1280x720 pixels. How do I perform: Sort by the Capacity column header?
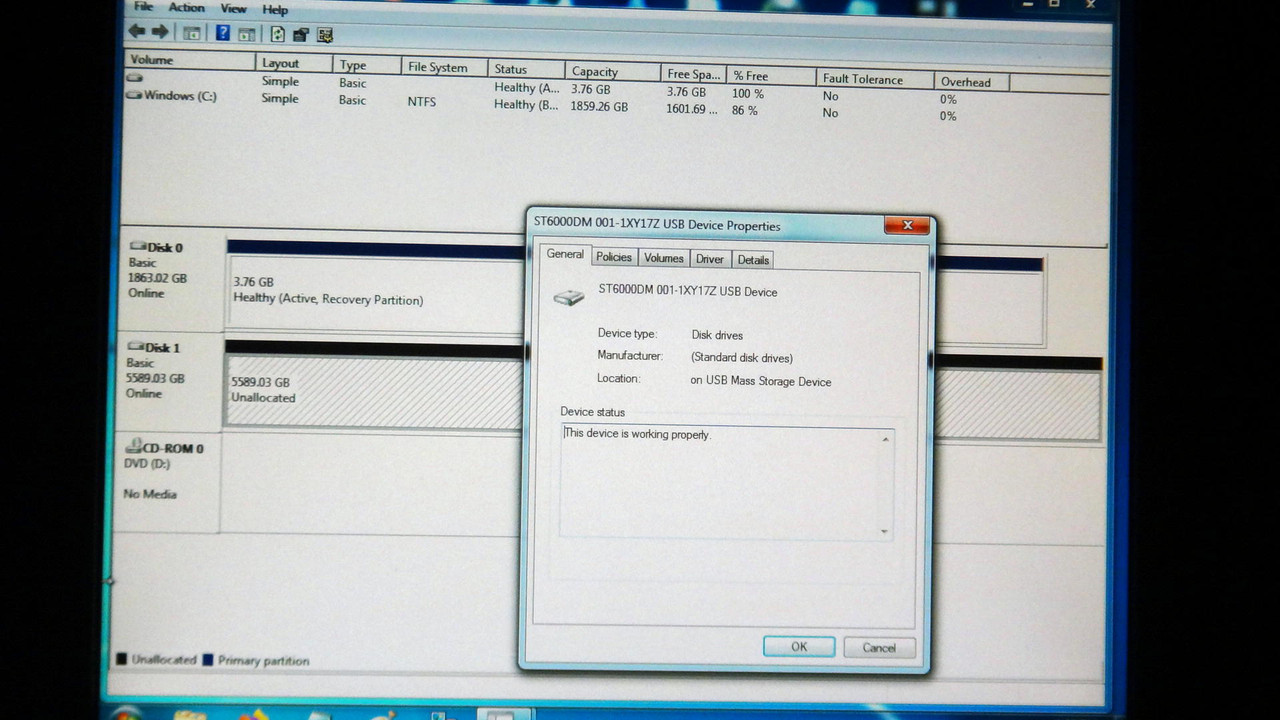[x=613, y=71]
